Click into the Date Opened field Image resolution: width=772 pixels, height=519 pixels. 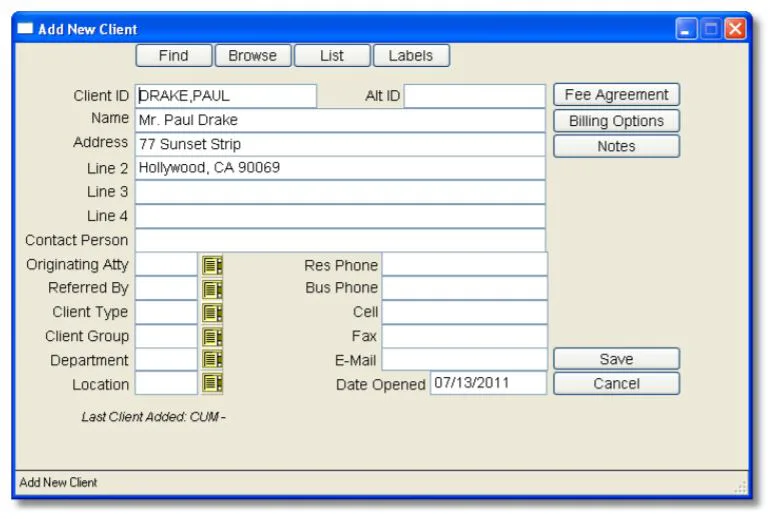pyautogui.click(x=488, y=383)
